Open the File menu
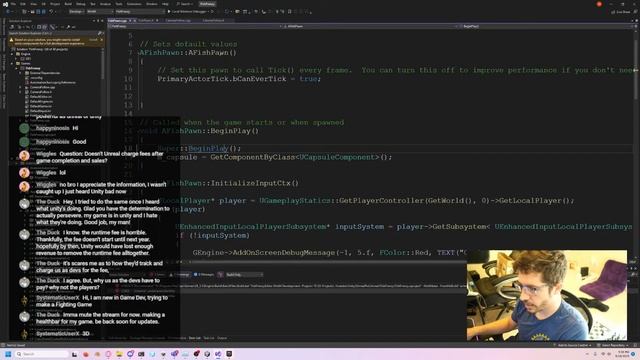Image resolution: width=640 pixels, height=360 pixels. [x=13, y=4]
